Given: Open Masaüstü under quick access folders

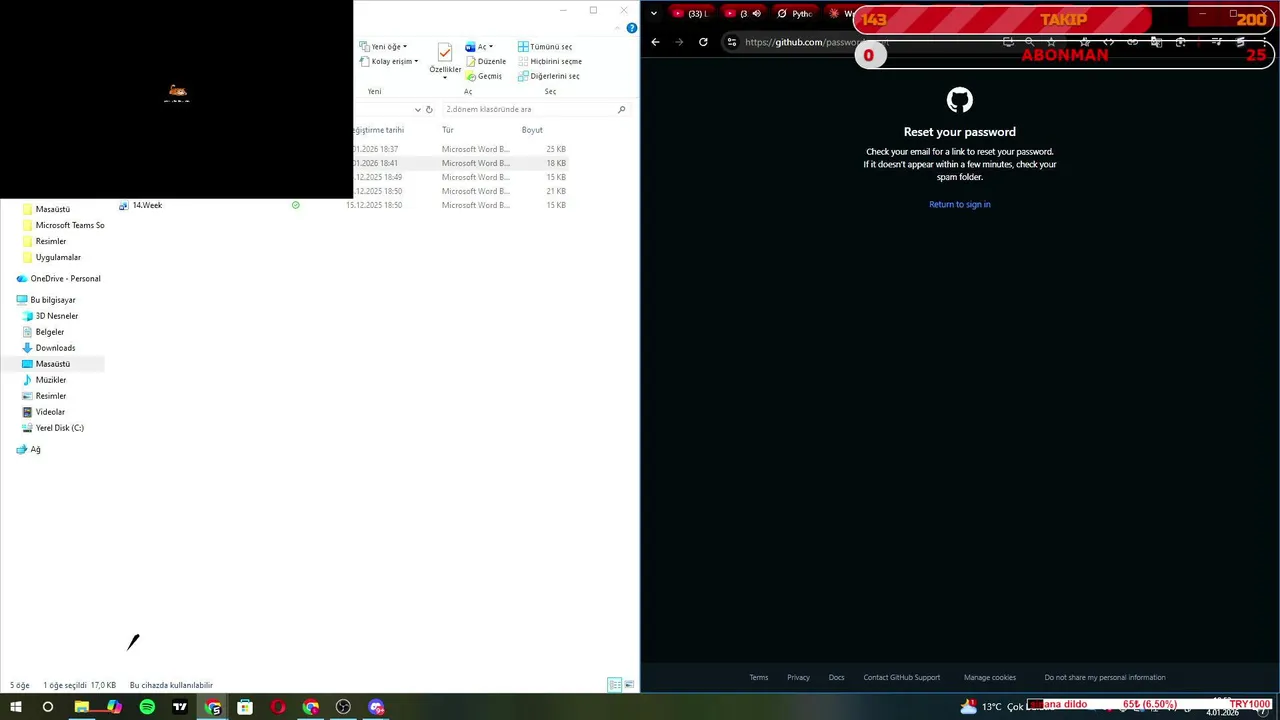Looking at the screenshot, I should pyautogui.click(x=53, y=209).
